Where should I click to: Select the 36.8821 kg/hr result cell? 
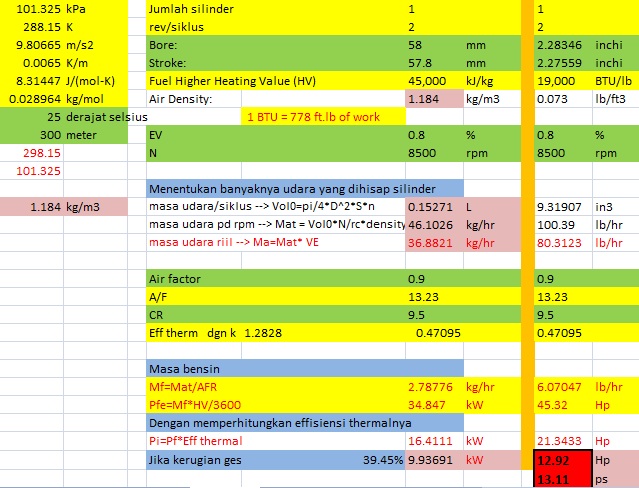pyautogui.click(x=434, y=242)
